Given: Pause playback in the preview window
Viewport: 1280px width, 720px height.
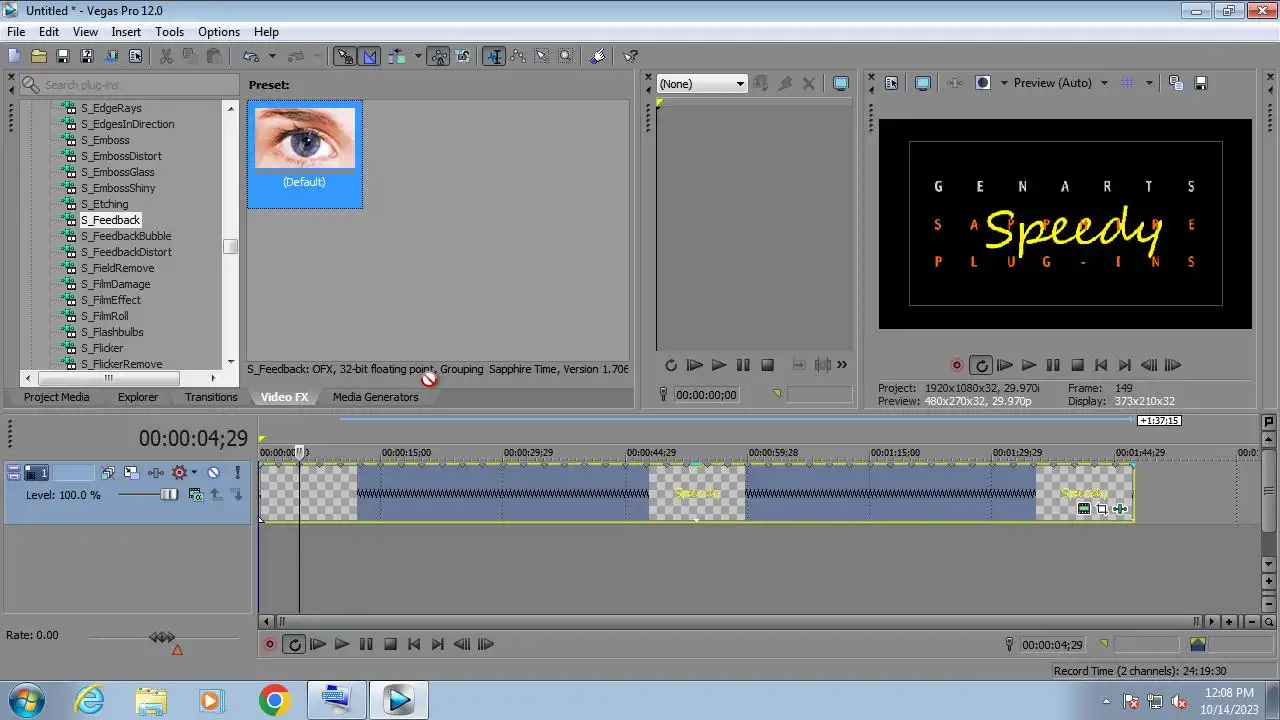Looking at the screenshot, I should (x=1053, y=366).
